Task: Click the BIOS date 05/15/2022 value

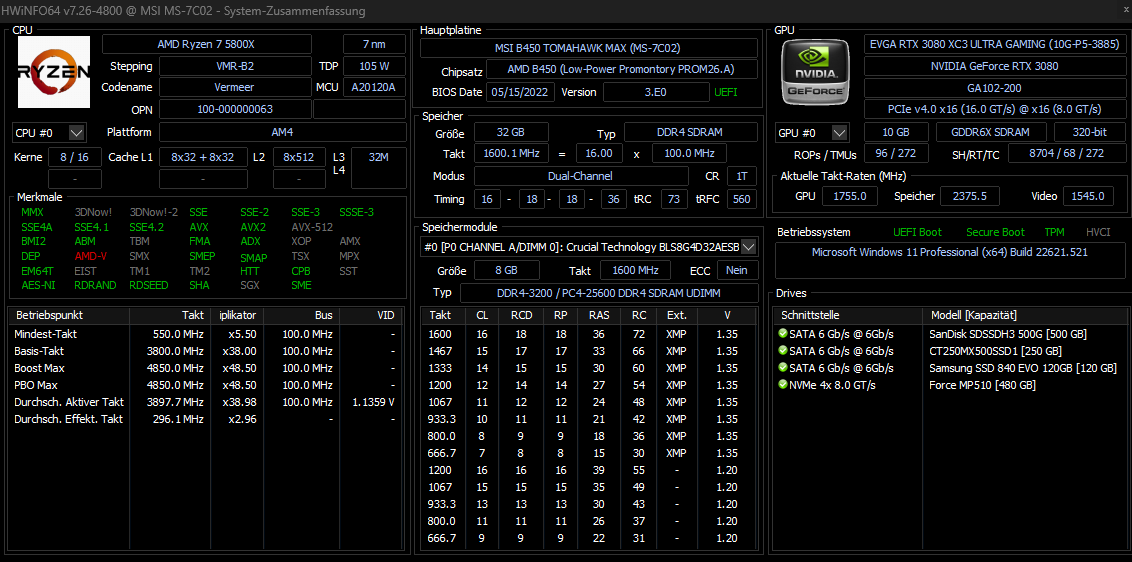Action: click(x=522, y=92)
